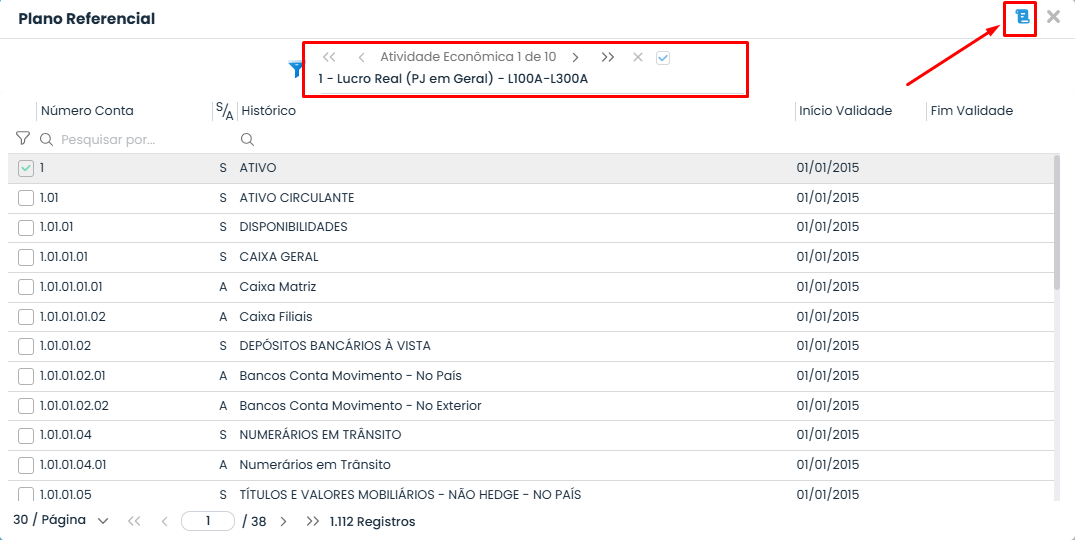The width and height of the screenshot is (1075, 540).
Task: Go to first Atividade Econômica record
Action: coord(329,58)
